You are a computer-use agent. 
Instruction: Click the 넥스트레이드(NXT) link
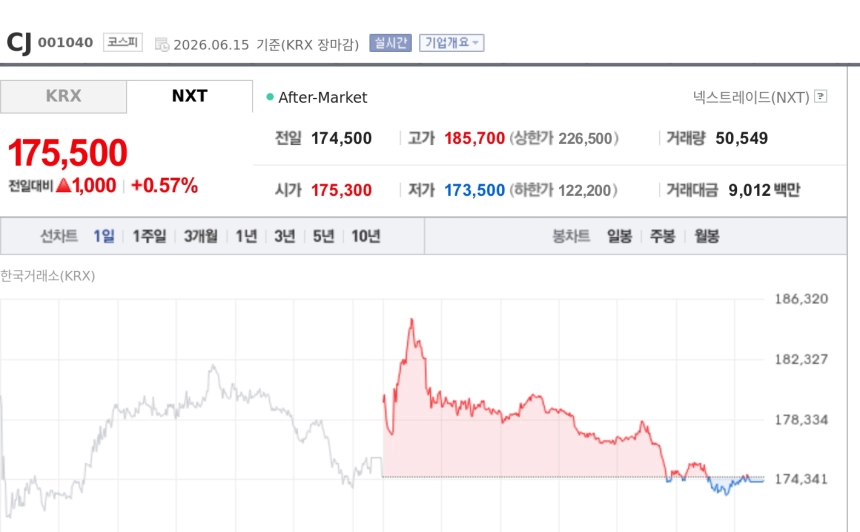tap(751, 97)
